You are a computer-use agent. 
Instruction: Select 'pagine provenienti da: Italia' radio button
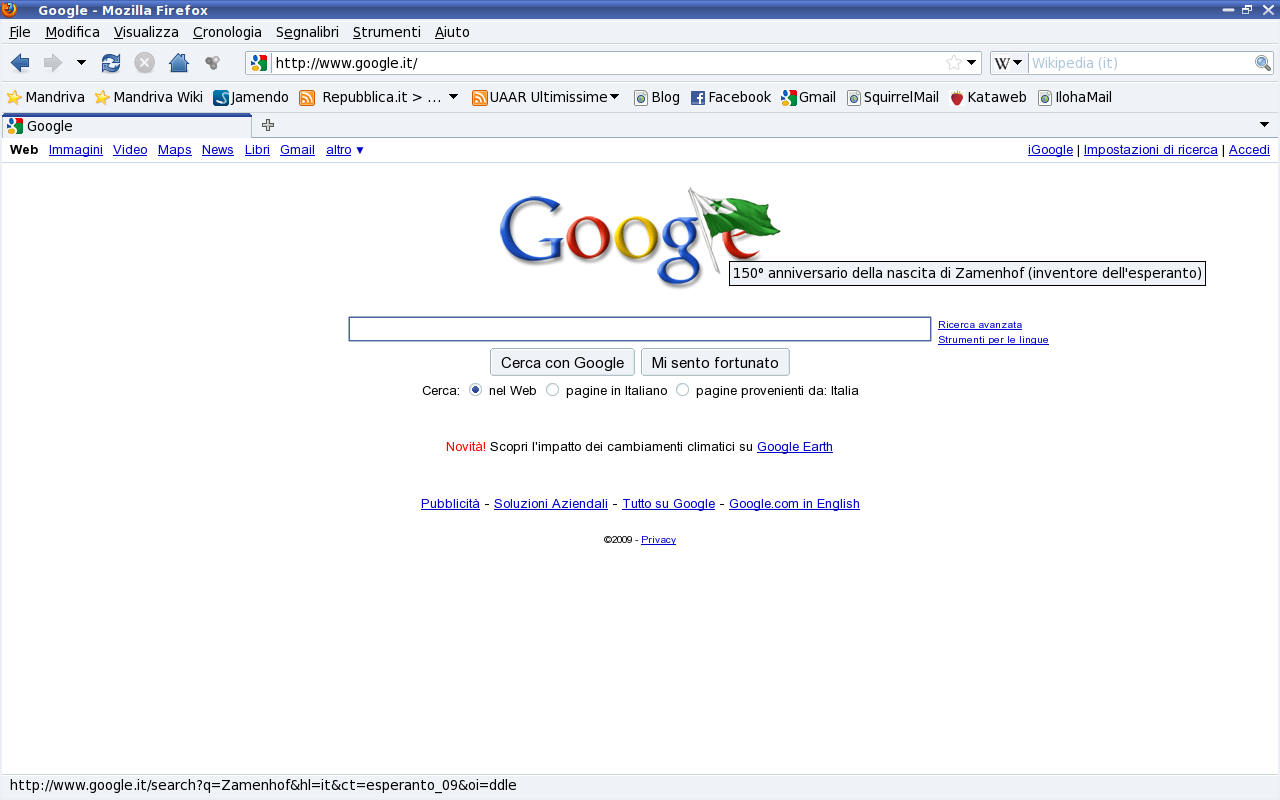[683, 389]
